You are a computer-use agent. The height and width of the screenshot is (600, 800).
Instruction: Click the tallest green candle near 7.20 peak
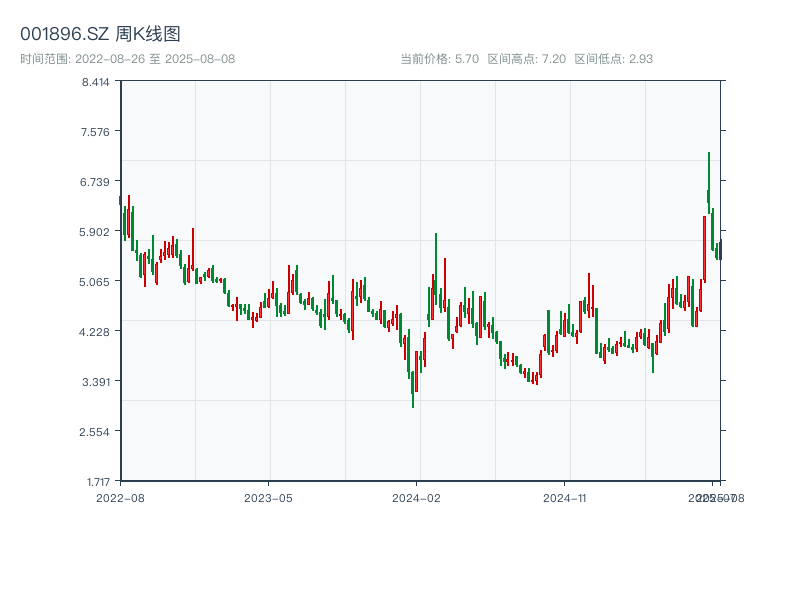tap(709, 183)
